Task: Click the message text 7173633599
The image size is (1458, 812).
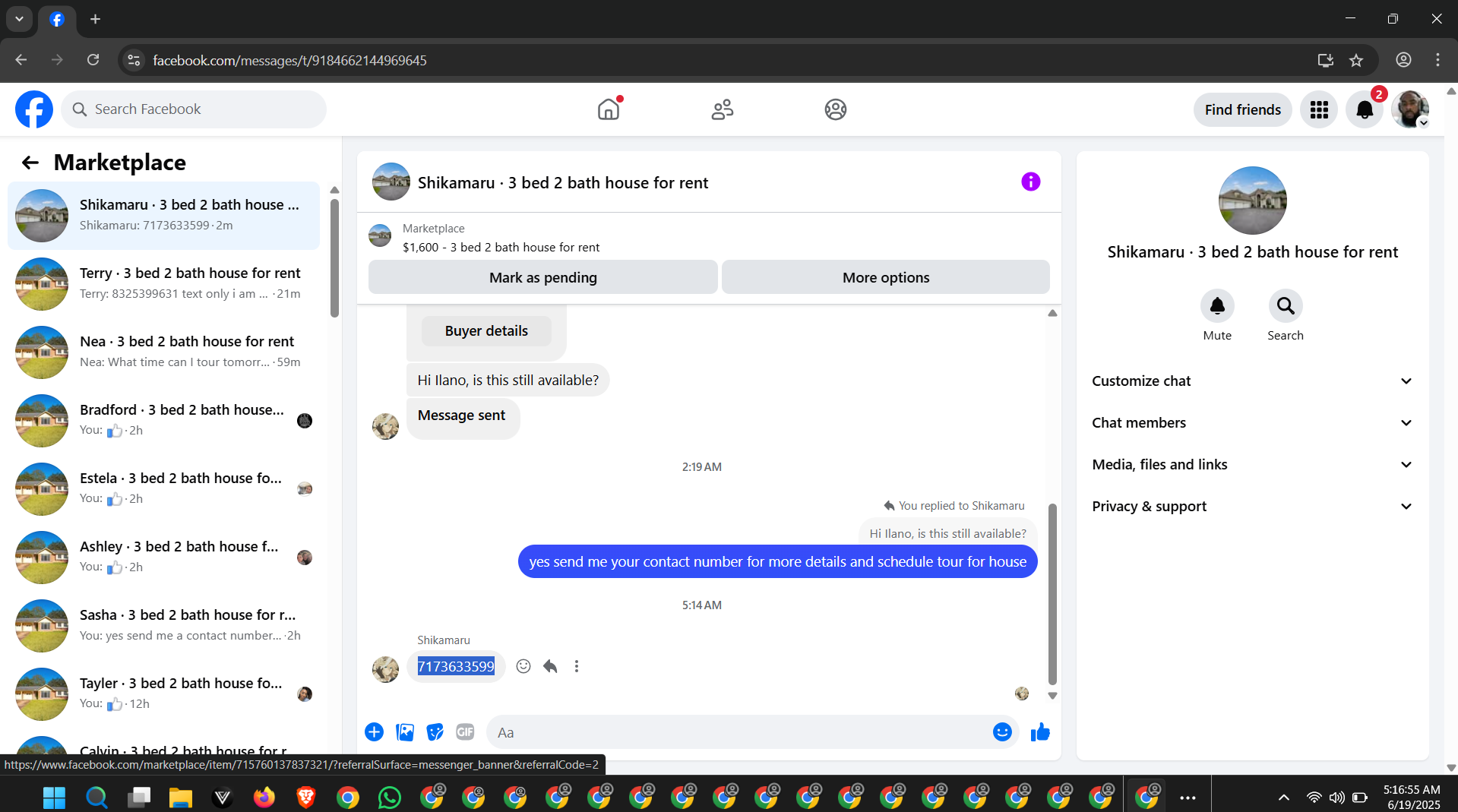Action: [456, 666]
